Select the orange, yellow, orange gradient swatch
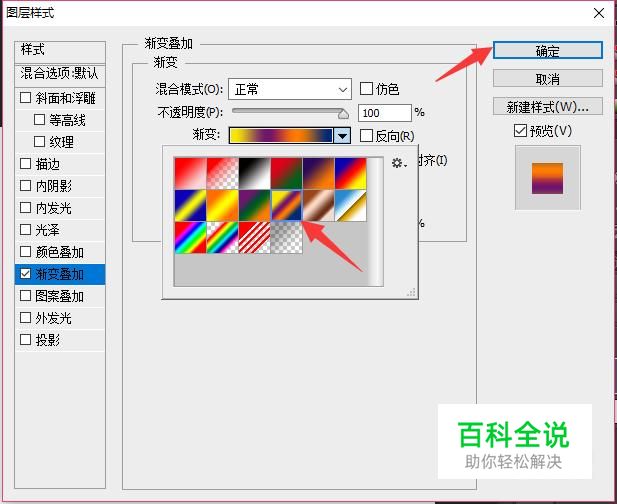The height and width of the screenshot is (504, 617). (223, 205)
